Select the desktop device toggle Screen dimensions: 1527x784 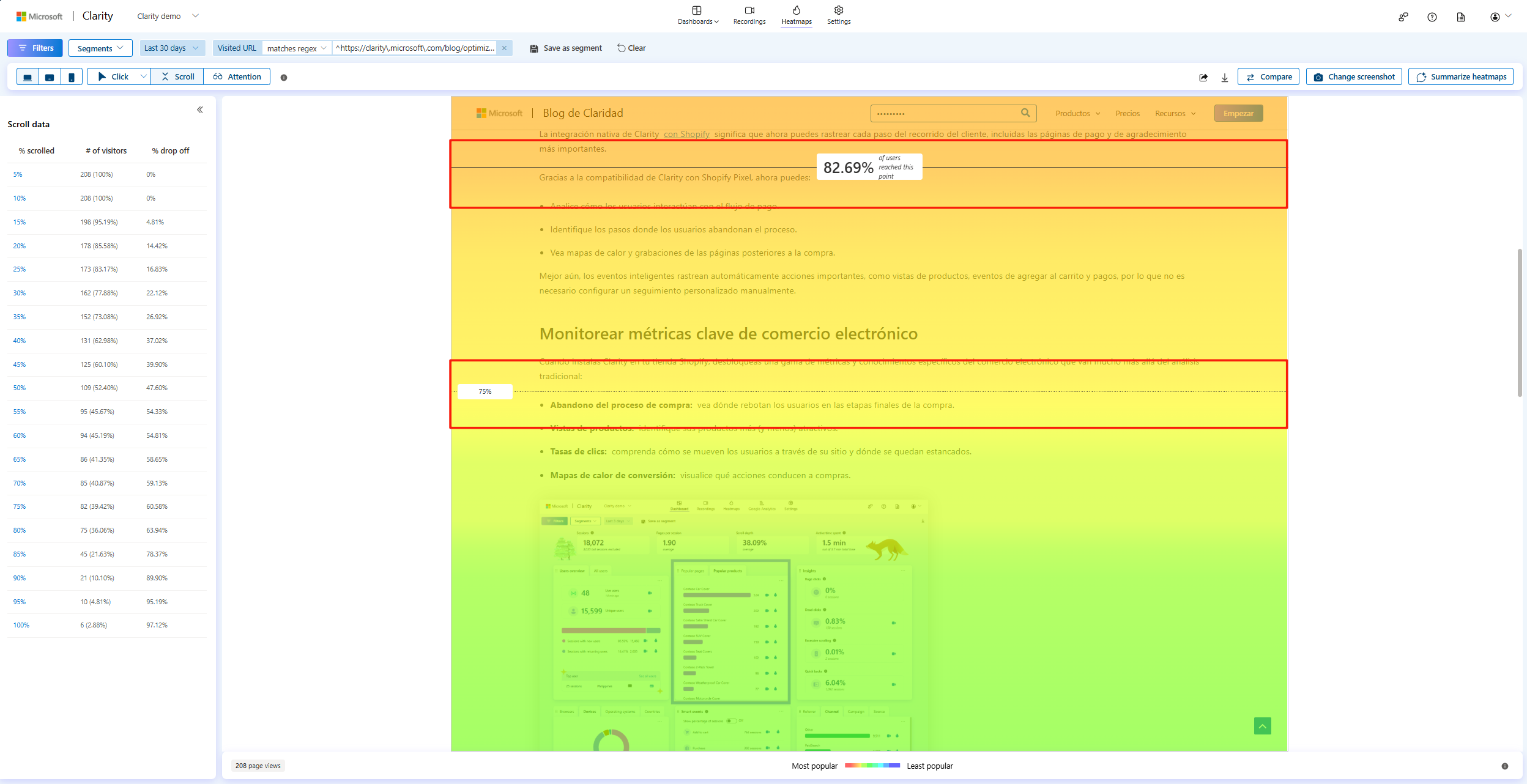(28, 76)
